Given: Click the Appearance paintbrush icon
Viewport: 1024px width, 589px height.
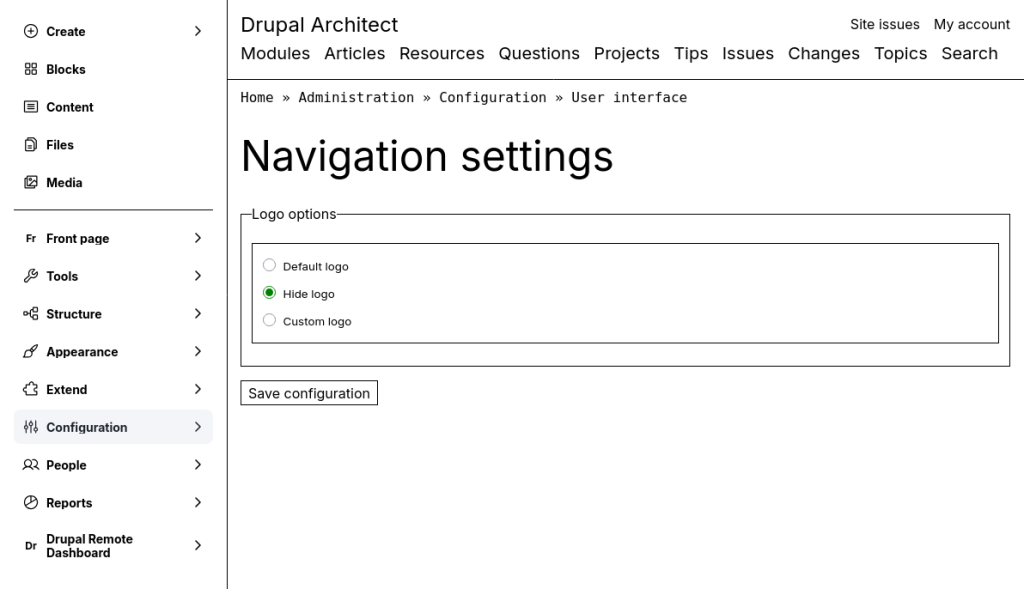Looking at the screenshot, I should click(x=31, y=352).
